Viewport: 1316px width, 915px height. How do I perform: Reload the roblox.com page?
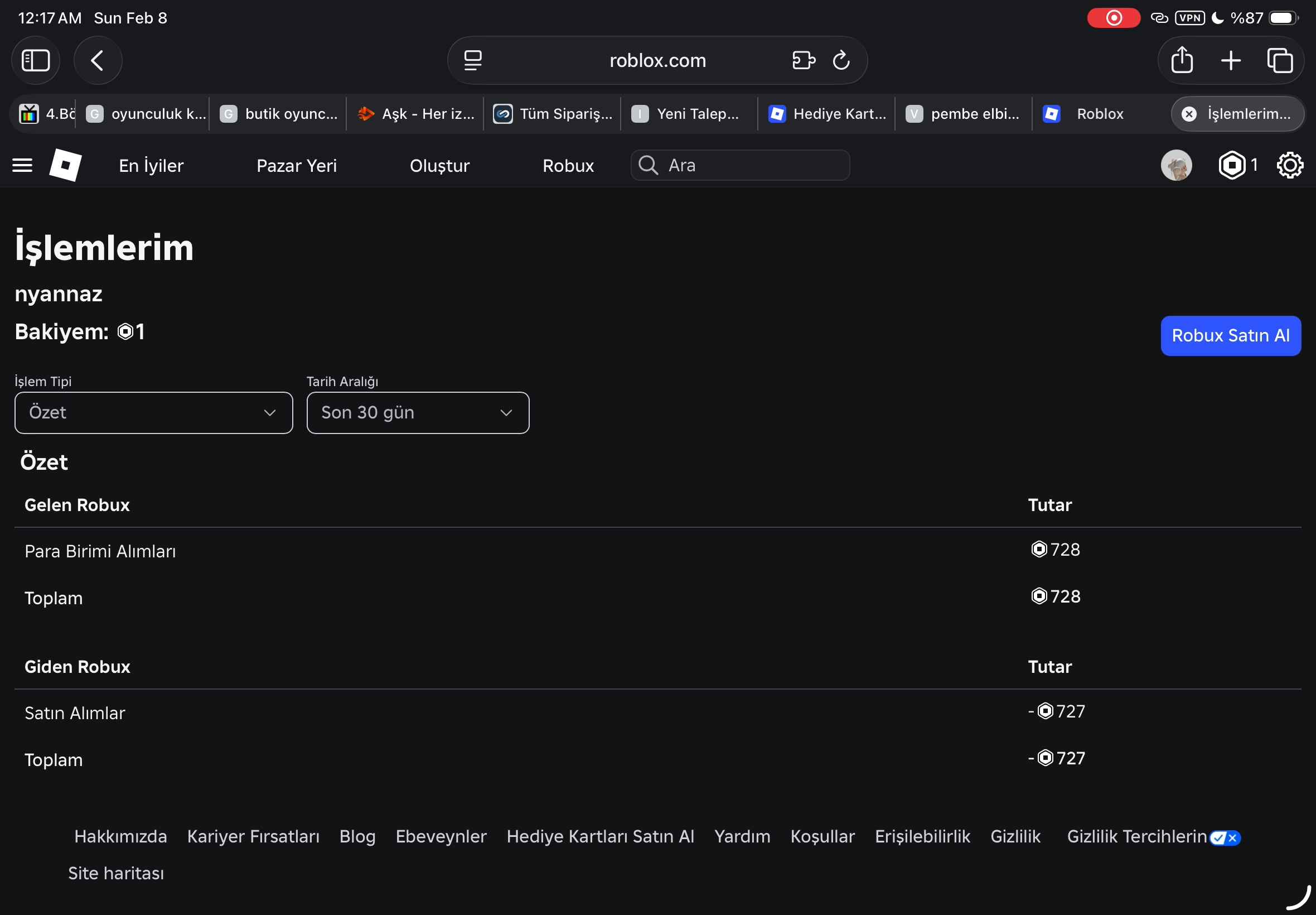(x=841, y=60)
